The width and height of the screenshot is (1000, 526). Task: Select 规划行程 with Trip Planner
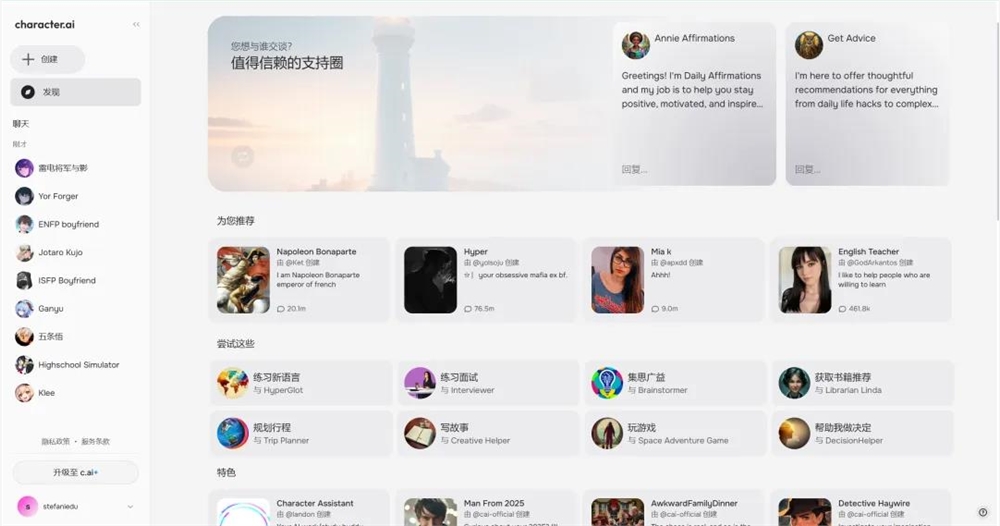coord(300,434)
